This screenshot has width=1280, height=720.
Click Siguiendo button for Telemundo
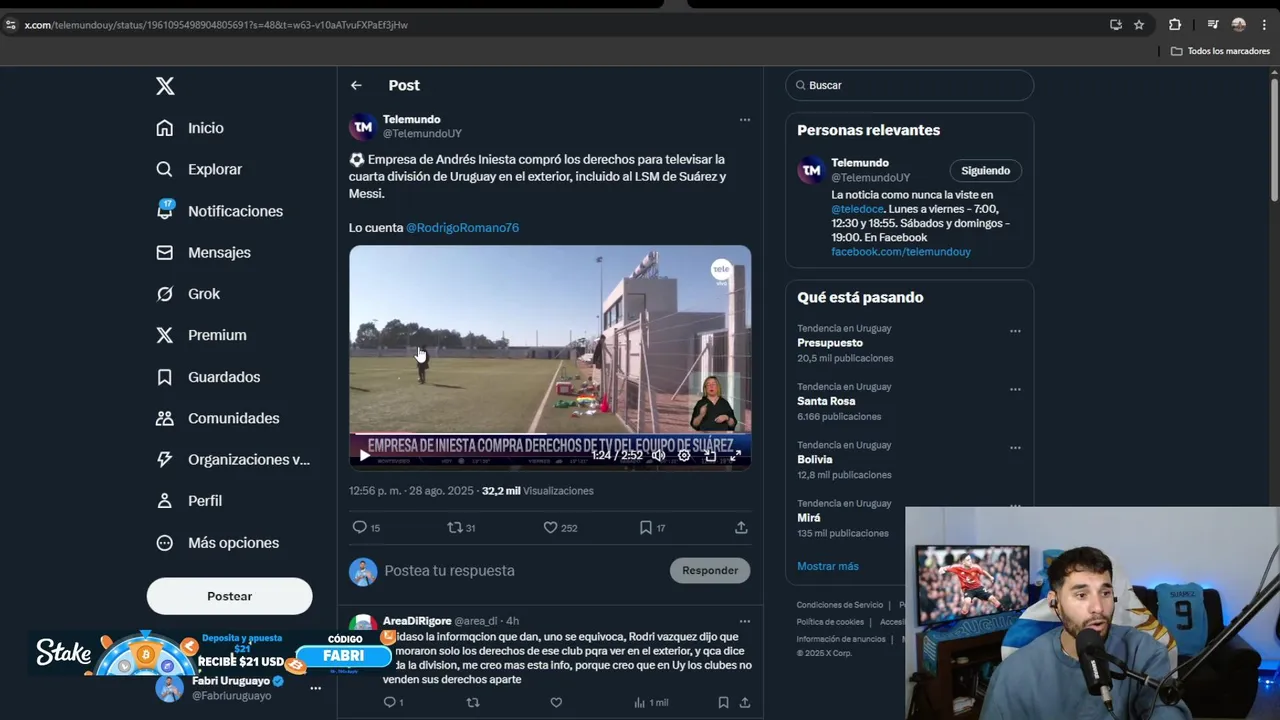pyautogui.click(x=986, y=171)
